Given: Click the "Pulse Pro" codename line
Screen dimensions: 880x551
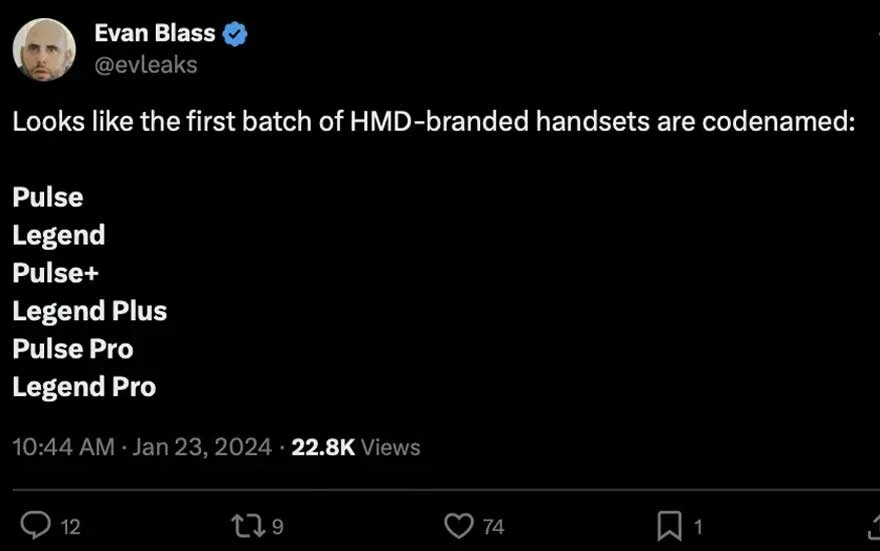Looking at the screenshot, I should [x=72, y=349].
